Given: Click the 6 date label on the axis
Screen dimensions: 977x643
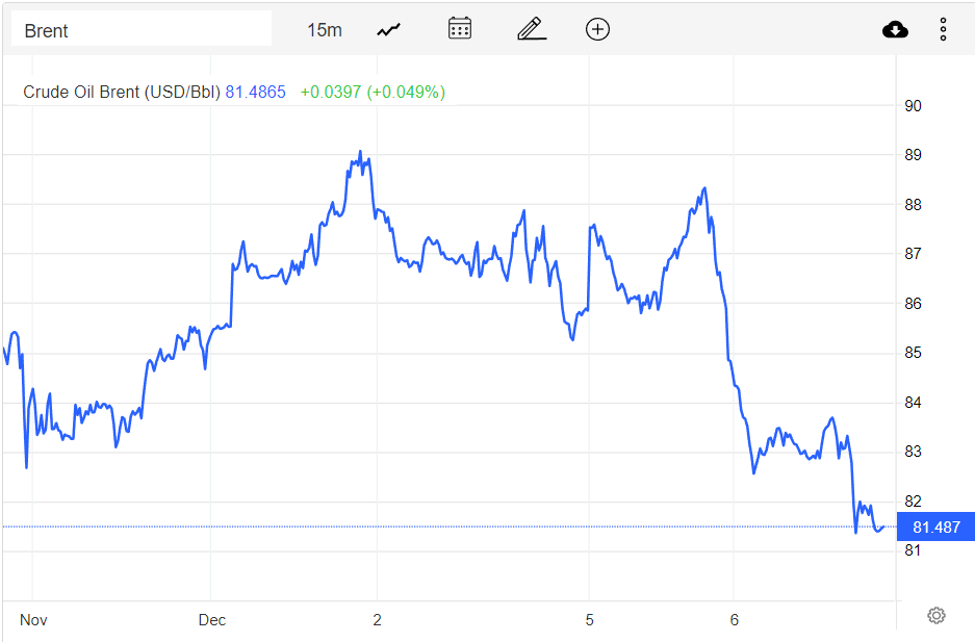Looking at the screenshot, I should [737, 620].
